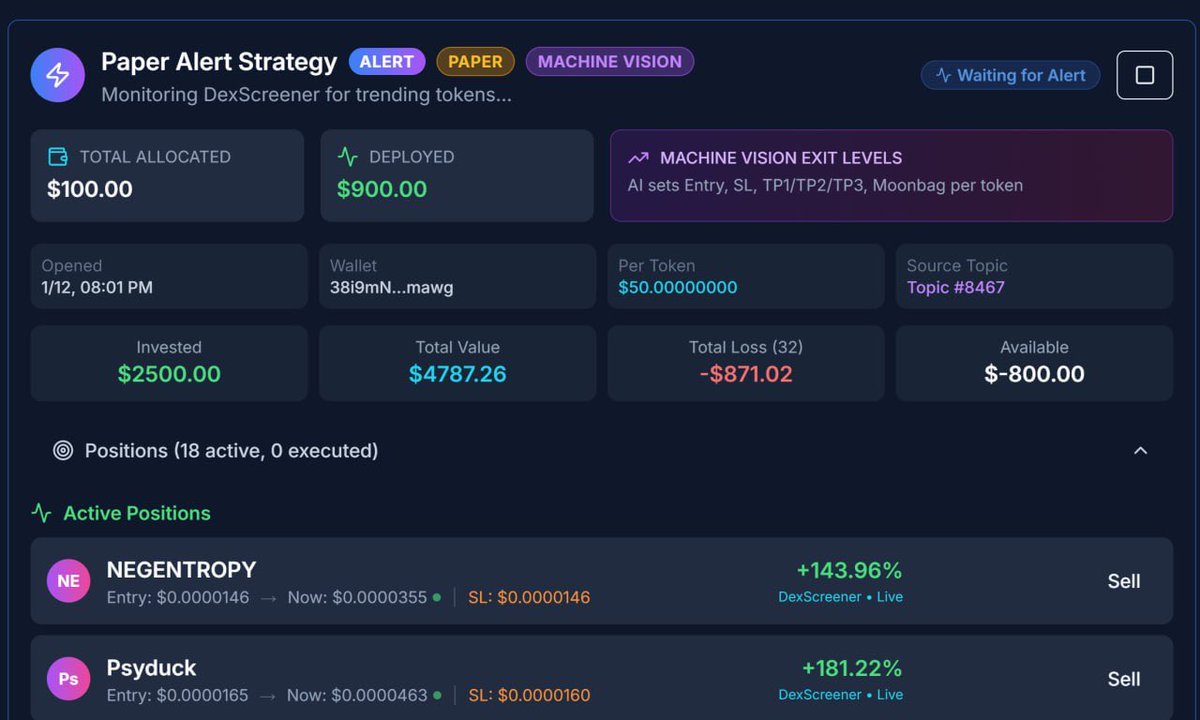Click NEGENTROPY Entry: $0.0000146 text

(177, 597)
